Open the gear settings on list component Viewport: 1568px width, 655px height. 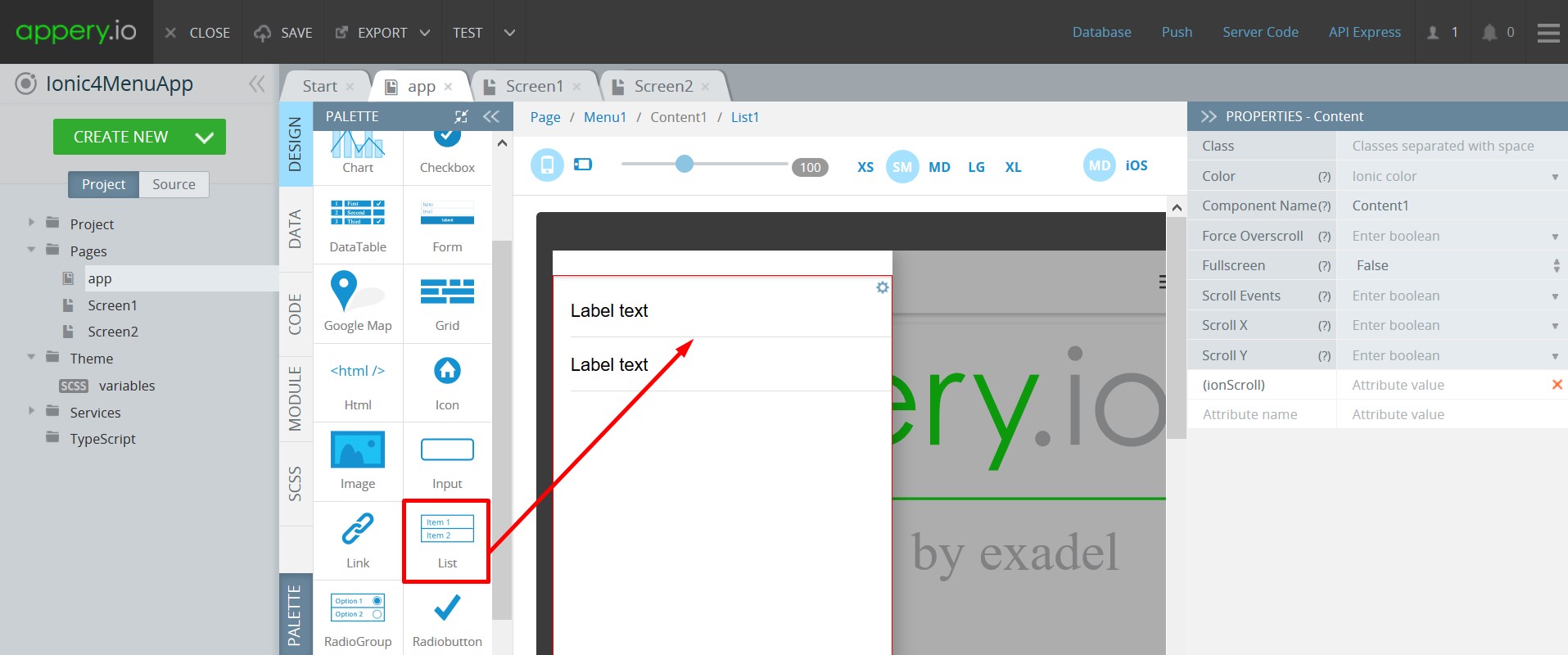pos(882,287)
